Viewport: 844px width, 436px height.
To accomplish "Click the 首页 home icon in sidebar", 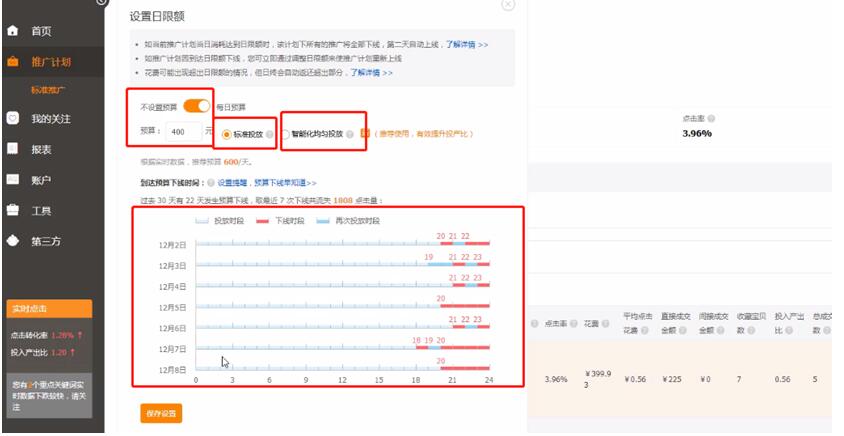I will [x=12, y=31].
